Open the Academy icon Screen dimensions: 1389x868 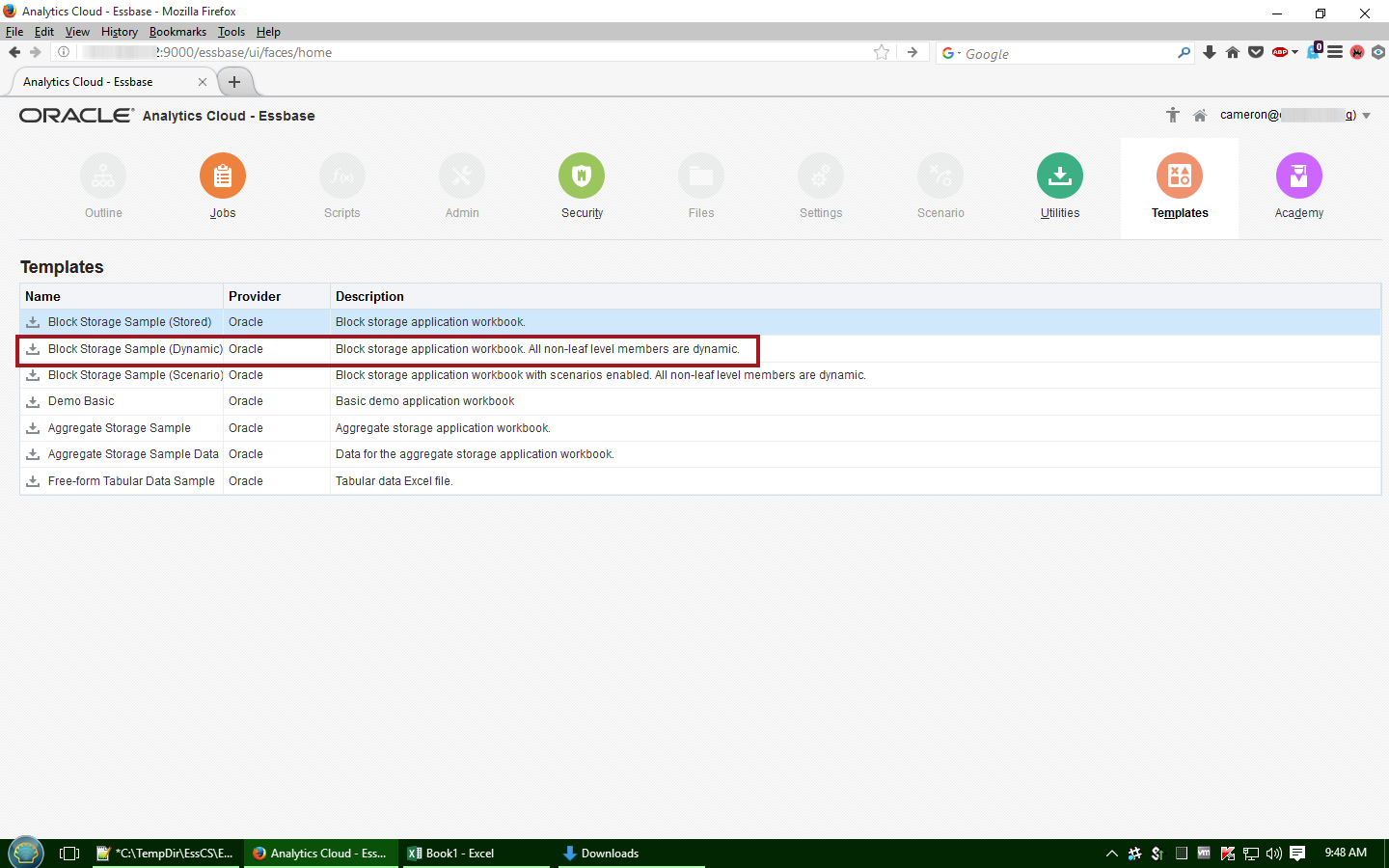pos(1299,176)
